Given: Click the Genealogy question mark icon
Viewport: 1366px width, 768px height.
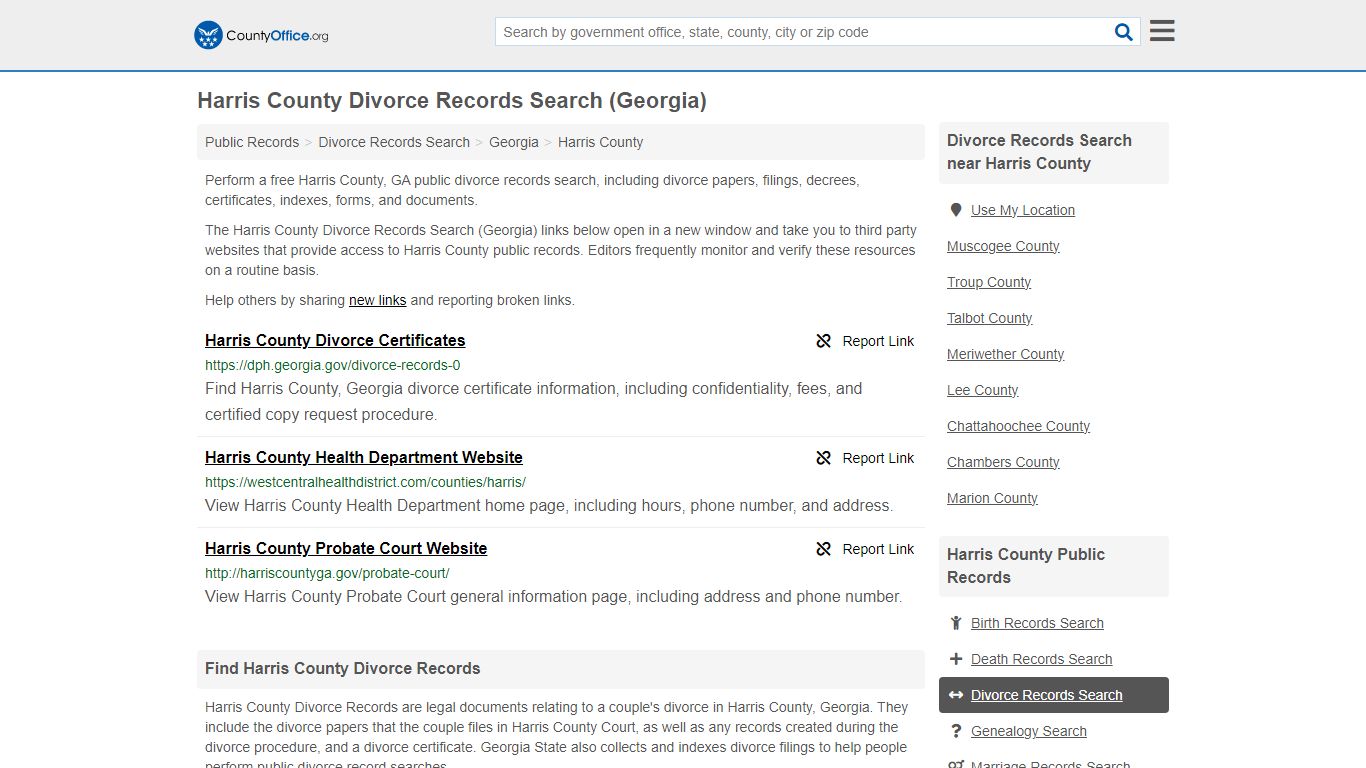Looking at the screenshot, I should (x=956, y=731).
